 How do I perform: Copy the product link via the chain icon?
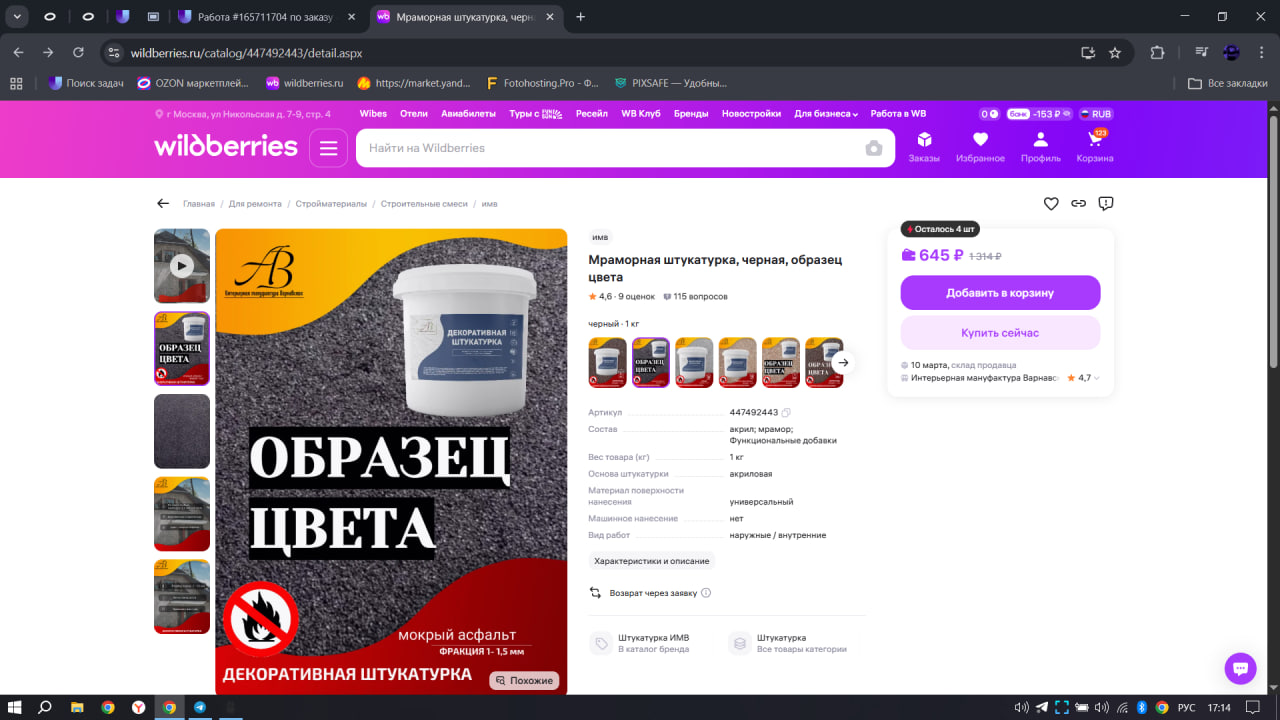[1078, 203]
